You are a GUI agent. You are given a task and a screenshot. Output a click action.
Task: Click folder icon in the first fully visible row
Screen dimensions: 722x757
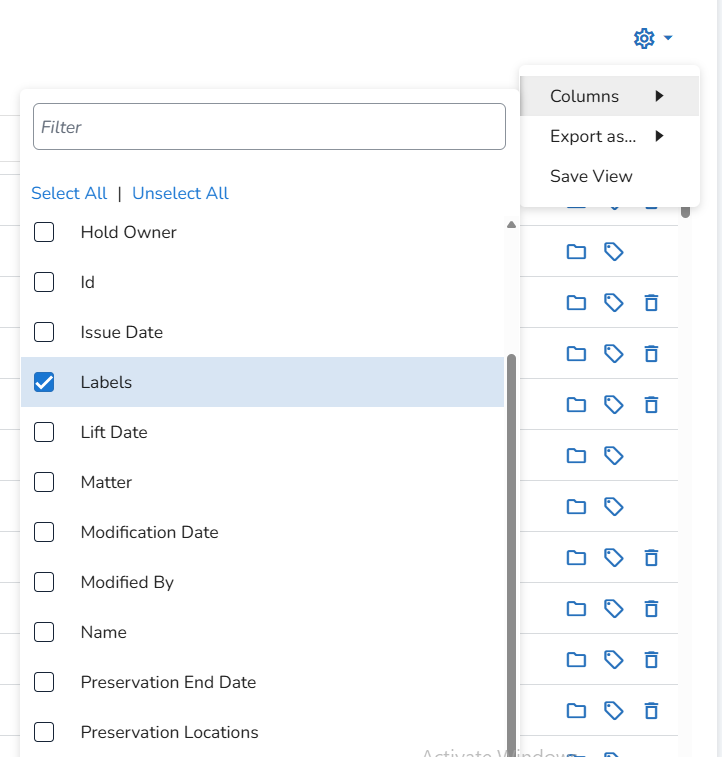(576, 252)
